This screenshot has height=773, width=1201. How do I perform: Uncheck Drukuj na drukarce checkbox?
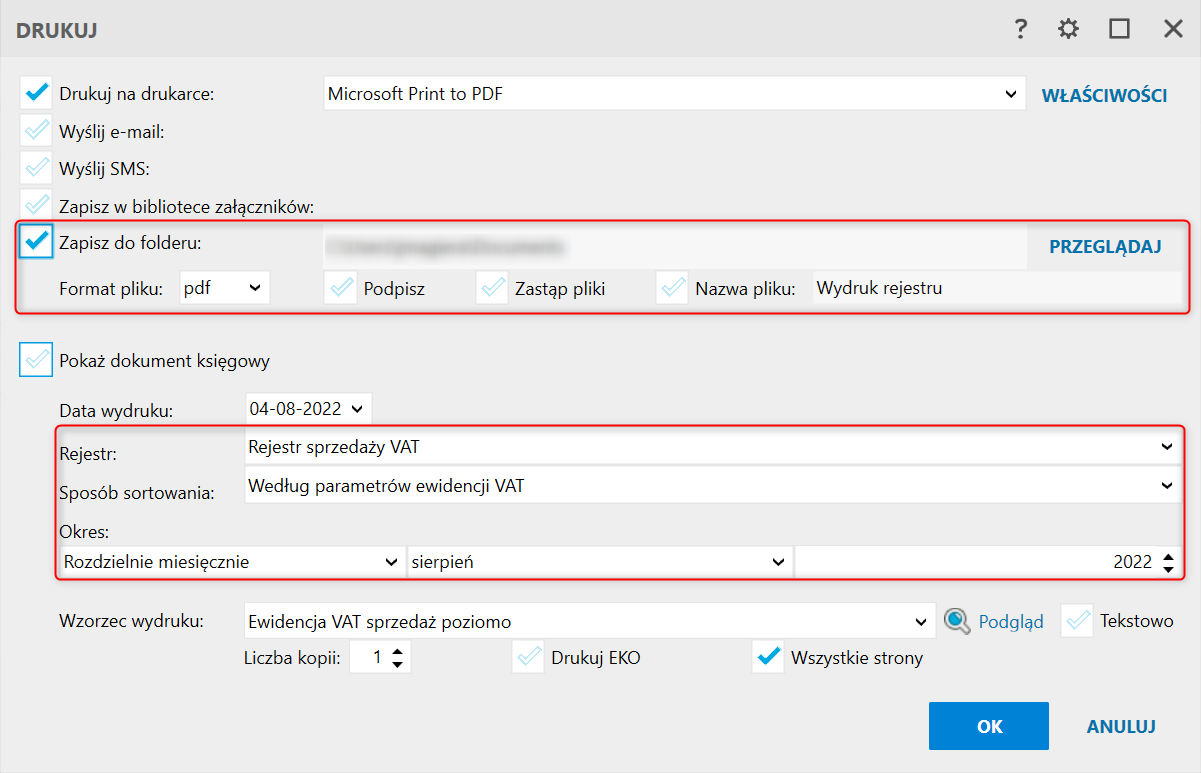click(x=36, y=94)
